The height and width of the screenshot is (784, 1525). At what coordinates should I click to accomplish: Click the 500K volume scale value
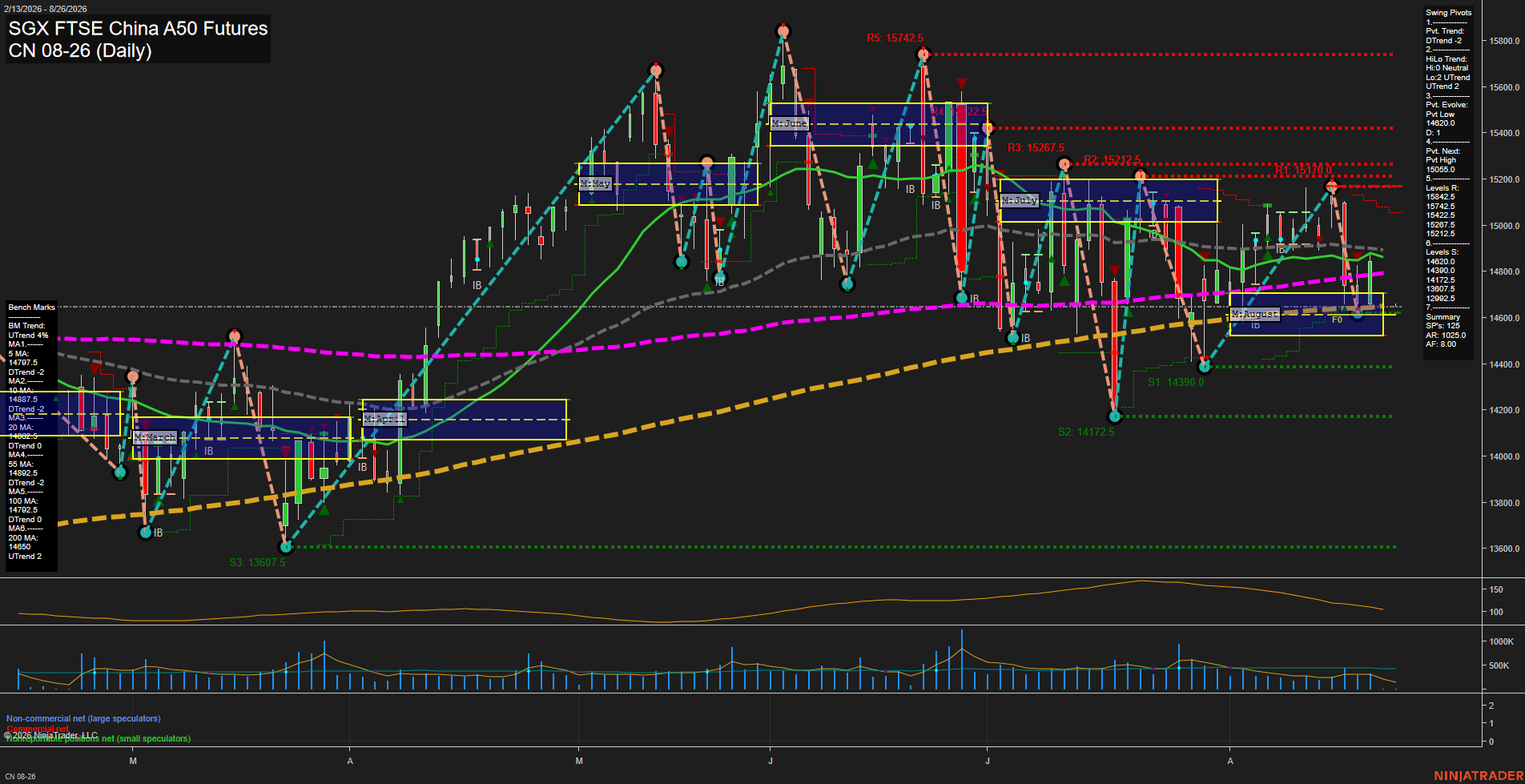[1499, 665]
